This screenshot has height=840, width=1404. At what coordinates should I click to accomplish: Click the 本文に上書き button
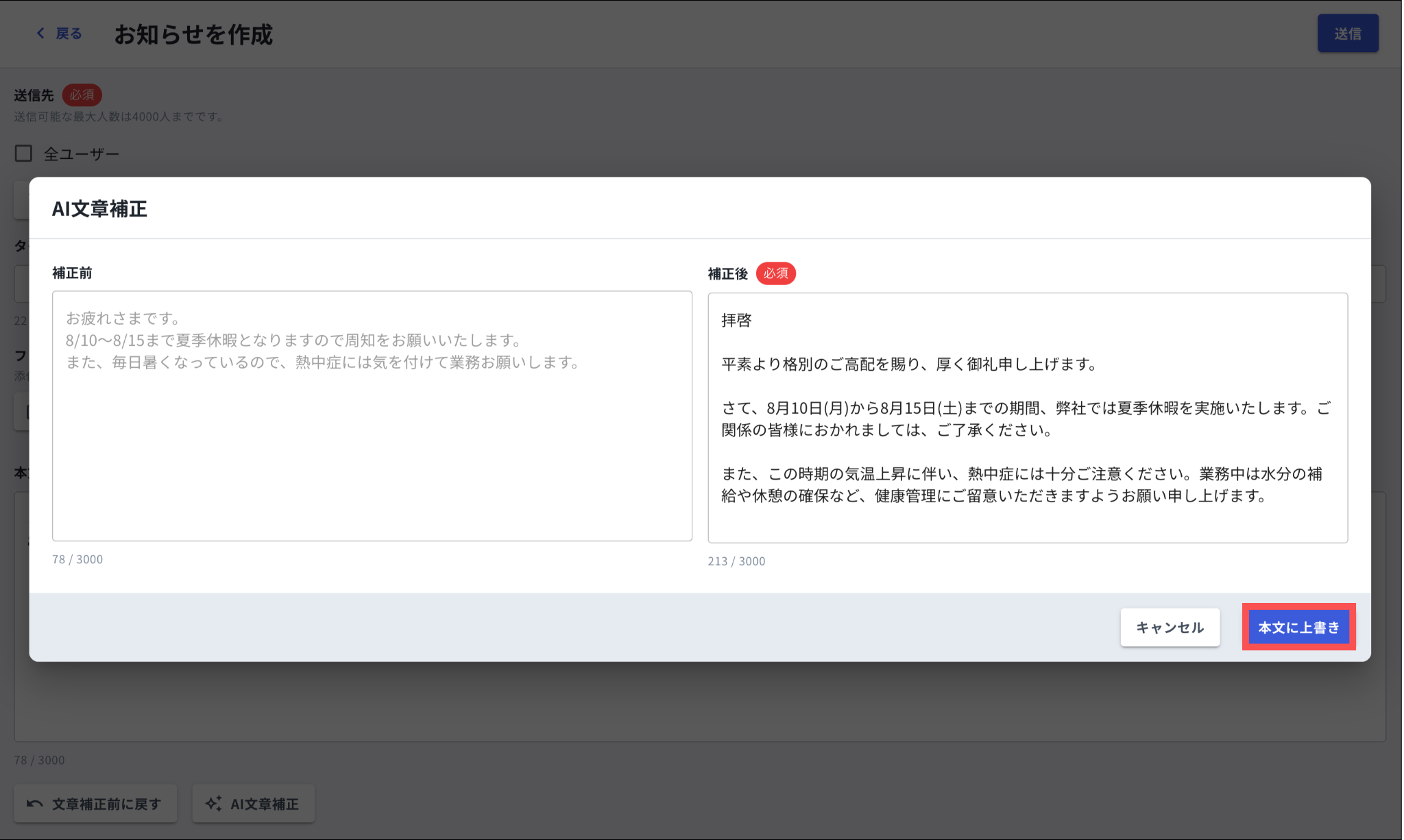tap(1298, 627)
